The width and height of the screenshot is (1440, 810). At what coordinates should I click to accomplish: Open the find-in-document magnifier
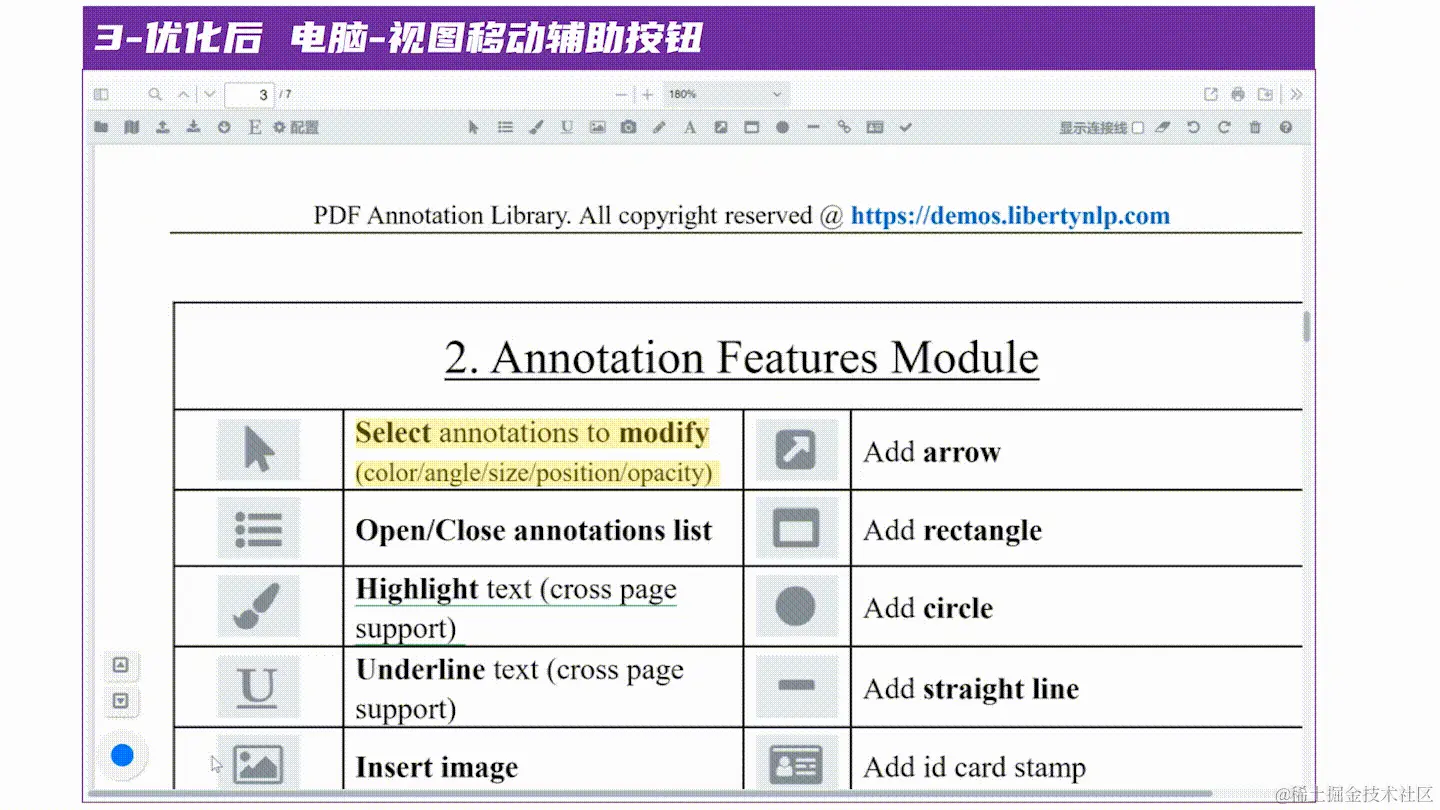pos(155,95)
